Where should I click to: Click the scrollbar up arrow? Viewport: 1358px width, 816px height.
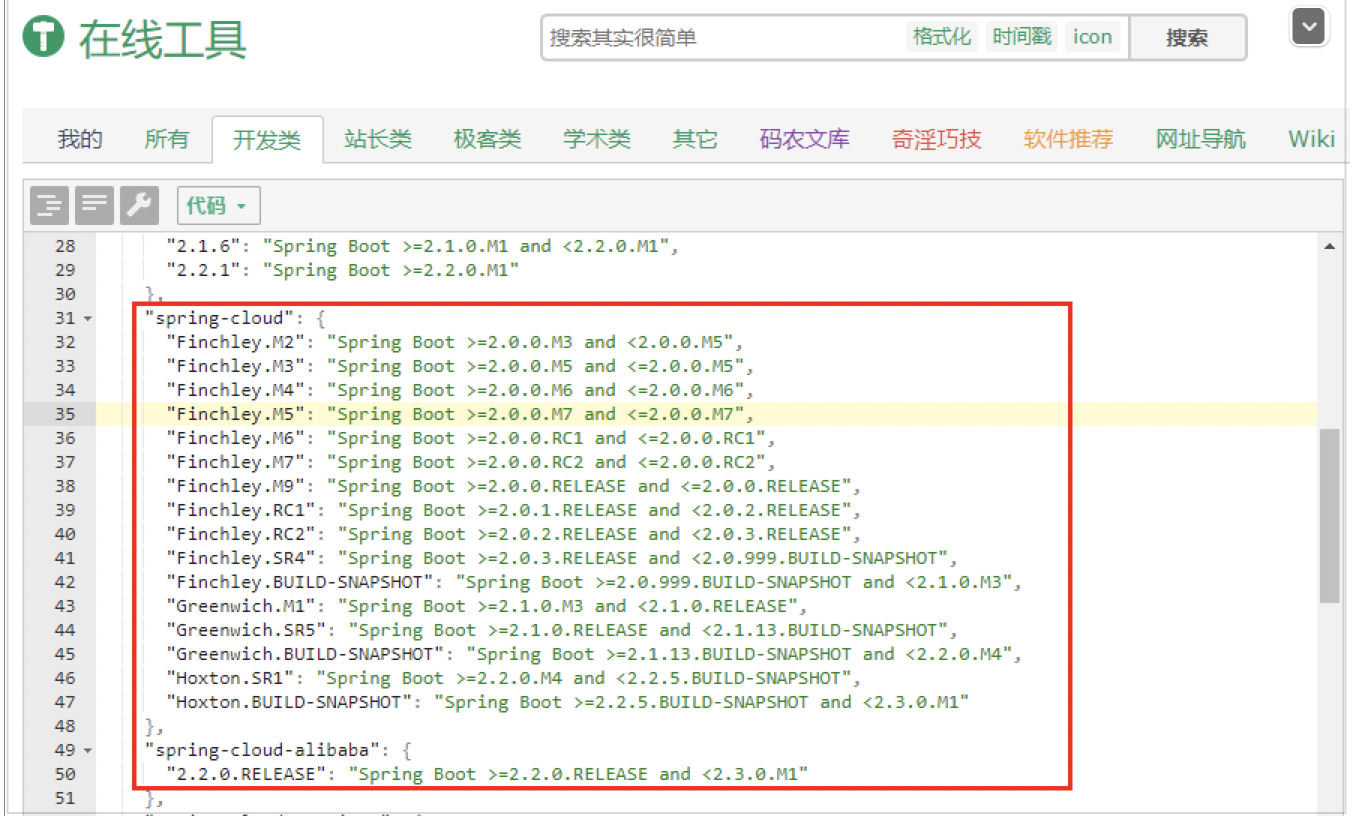[1329, 246]
